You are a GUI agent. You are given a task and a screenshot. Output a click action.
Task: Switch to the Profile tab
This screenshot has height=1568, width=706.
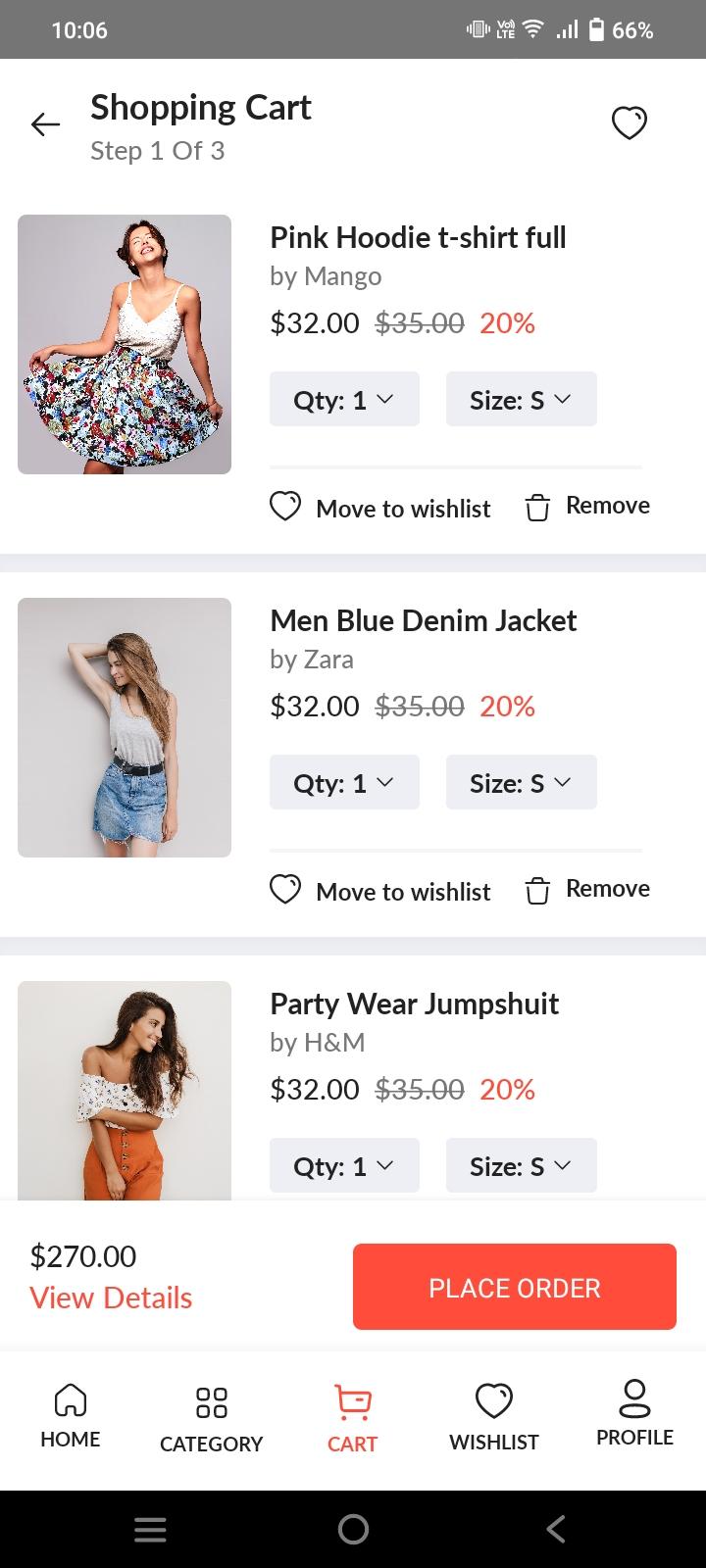(634, 1414)
